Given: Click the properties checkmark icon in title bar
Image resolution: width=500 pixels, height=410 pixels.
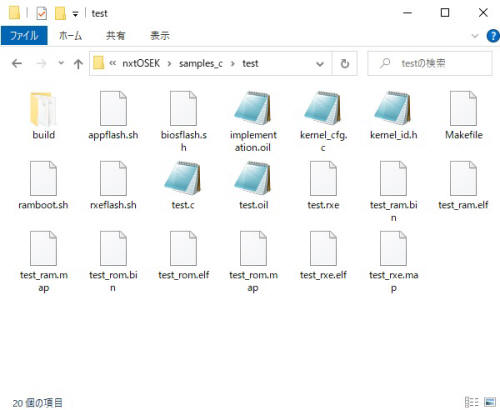Looking at the screenshot, I should pos(42,14).
